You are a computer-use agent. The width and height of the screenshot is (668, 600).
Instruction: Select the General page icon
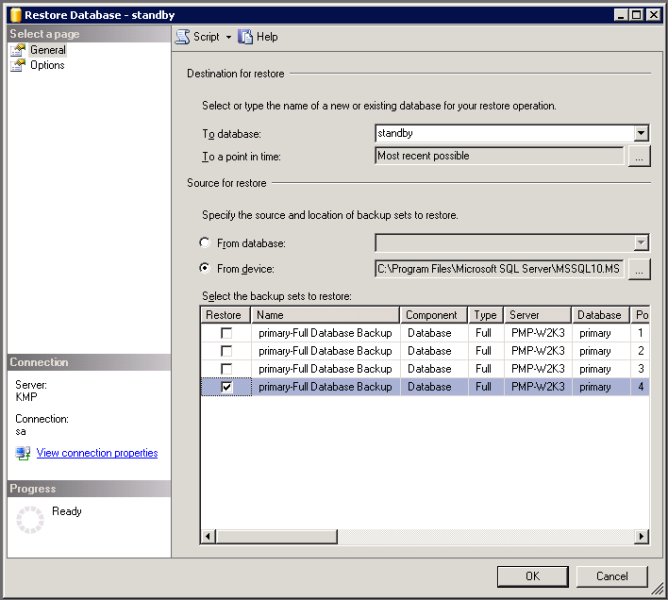point(18,50)
